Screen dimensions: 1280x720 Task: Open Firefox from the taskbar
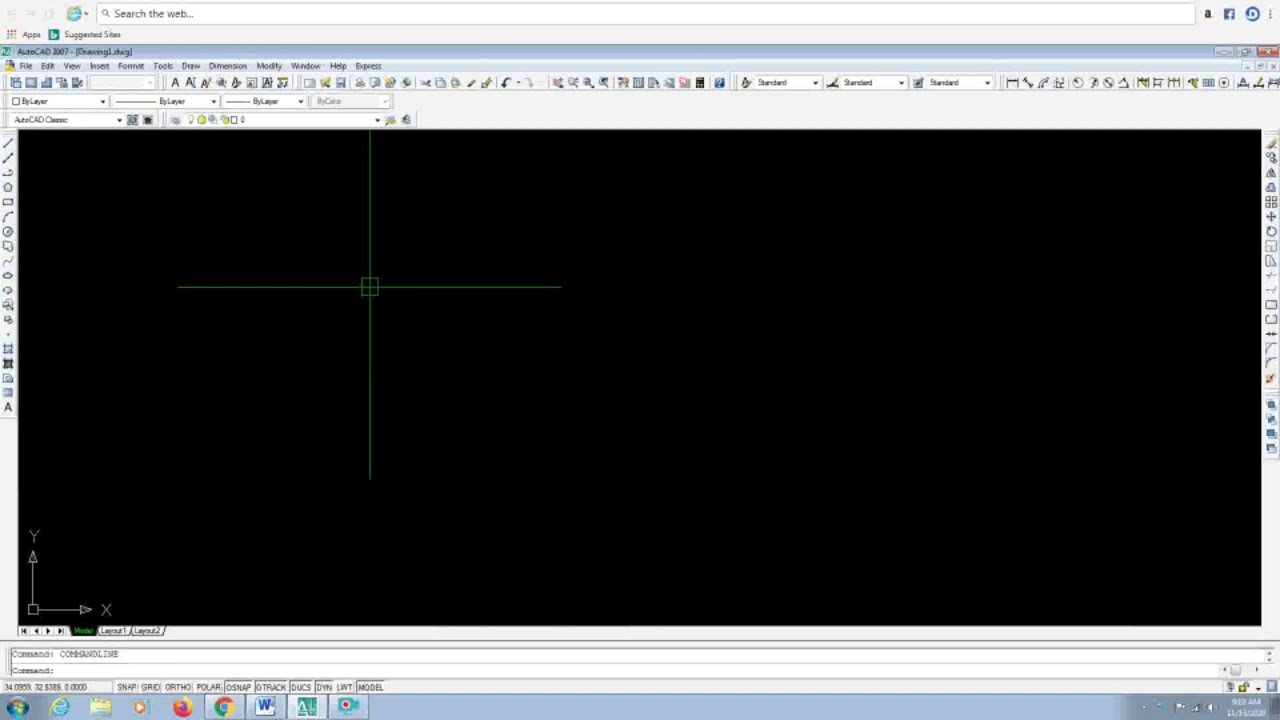[x=182, y=707]
